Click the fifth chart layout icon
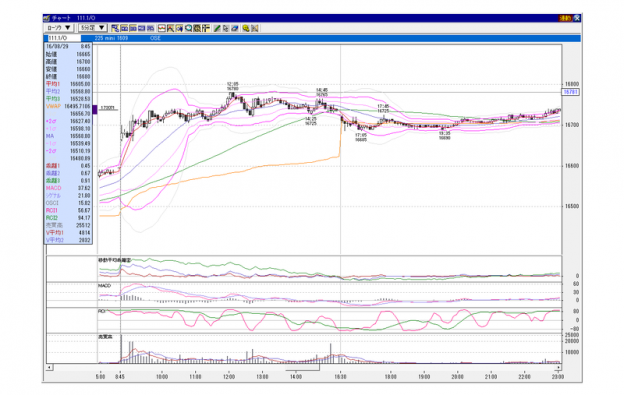The width and height of the screenshot is (624, 395). [x=150, y=28]
